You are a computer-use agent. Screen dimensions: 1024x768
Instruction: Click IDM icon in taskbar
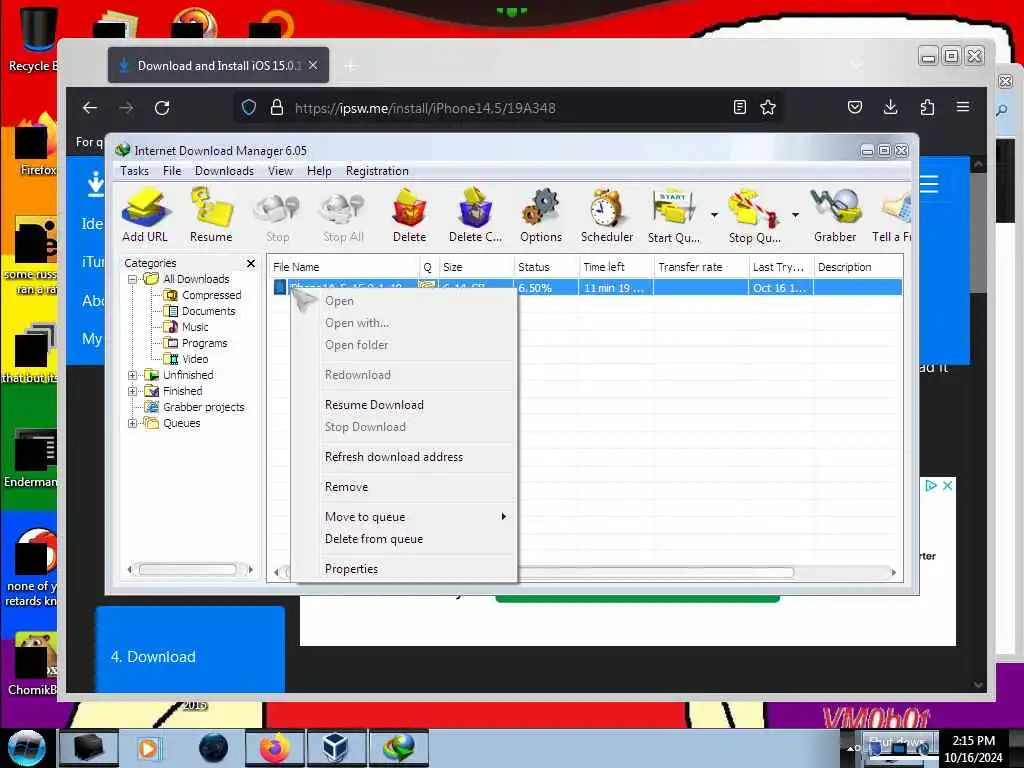point(399,748)
